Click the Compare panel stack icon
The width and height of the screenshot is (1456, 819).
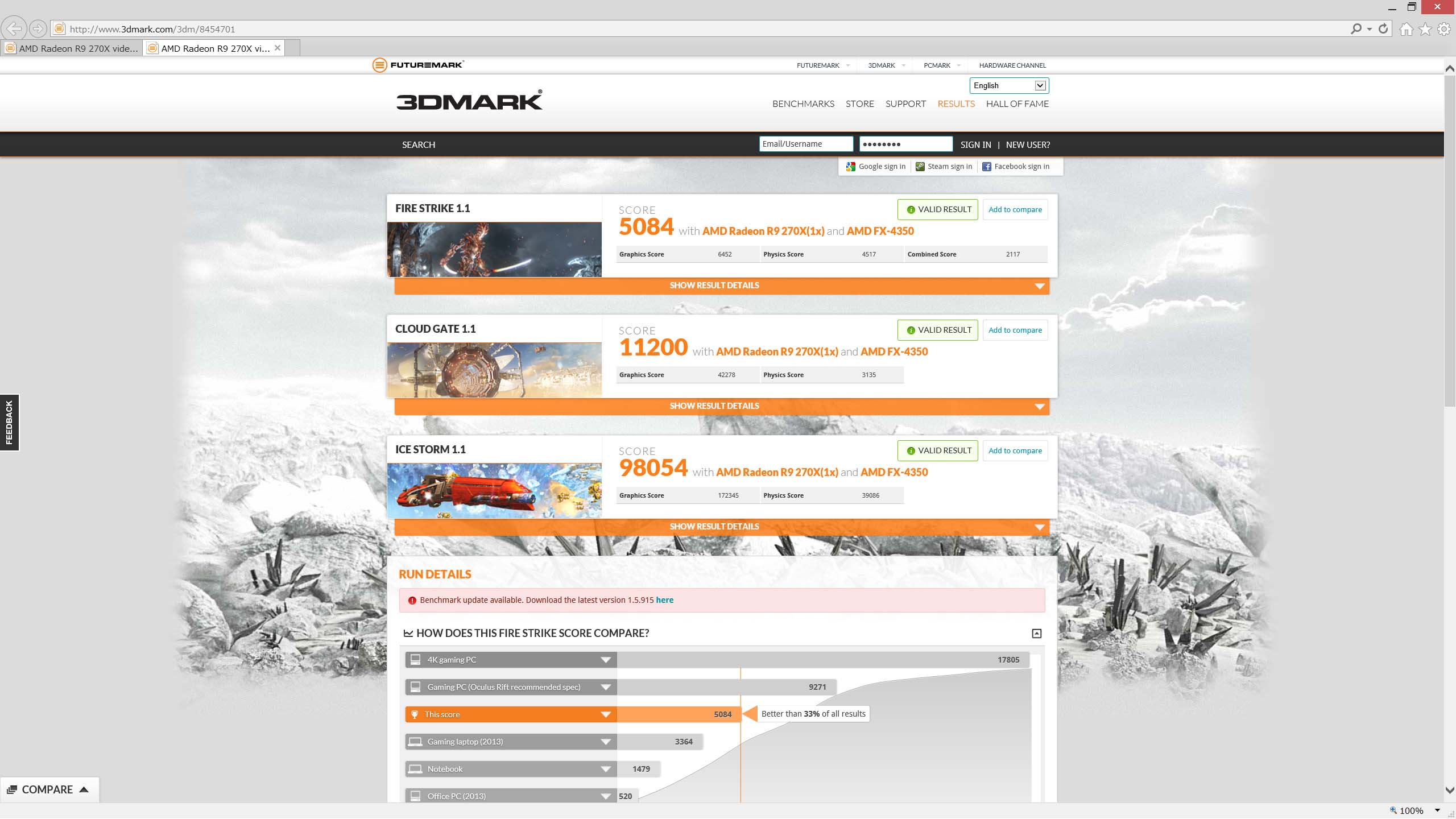(11, 790)
